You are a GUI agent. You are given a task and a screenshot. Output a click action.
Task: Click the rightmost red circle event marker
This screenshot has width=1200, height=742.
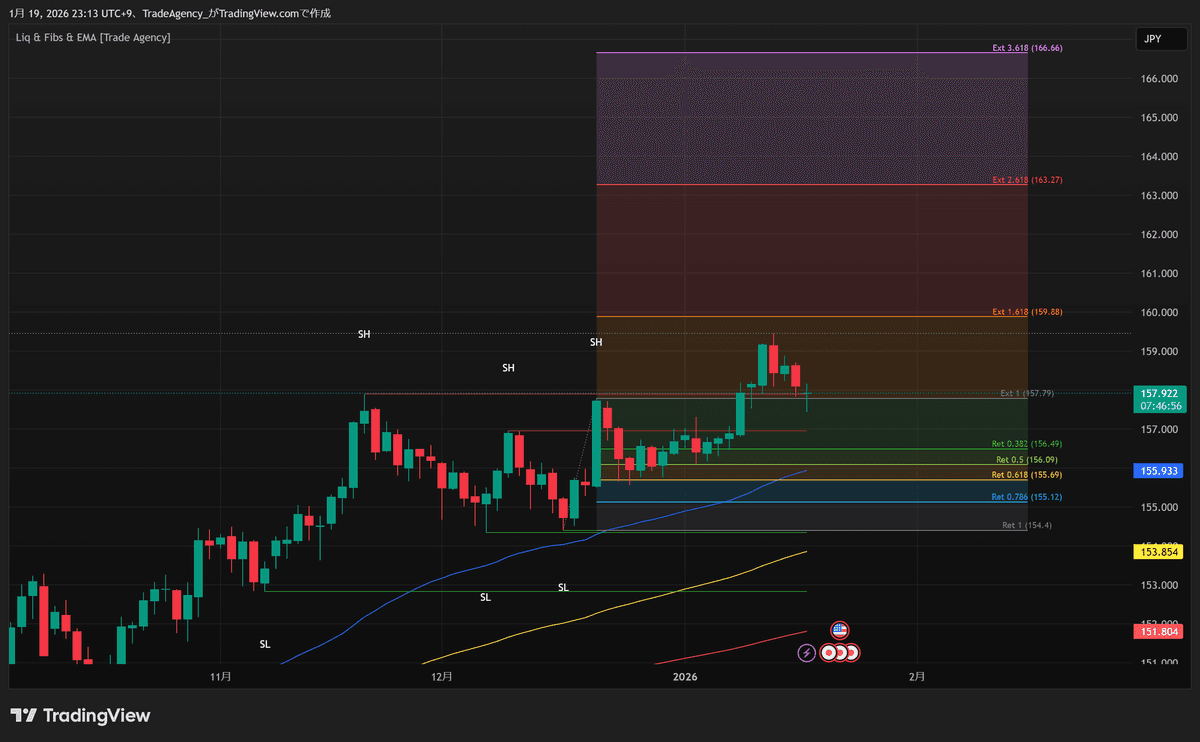(852, 653)
